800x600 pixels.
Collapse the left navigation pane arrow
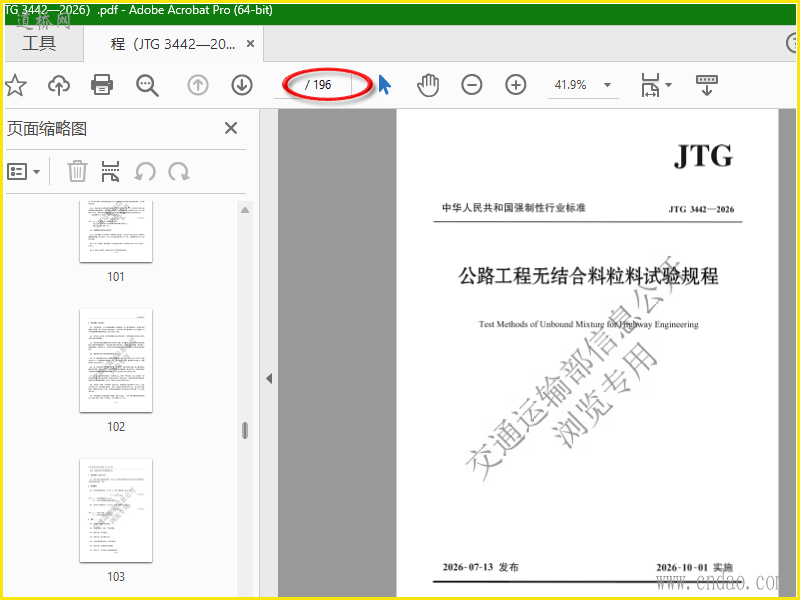coord(269,379)
